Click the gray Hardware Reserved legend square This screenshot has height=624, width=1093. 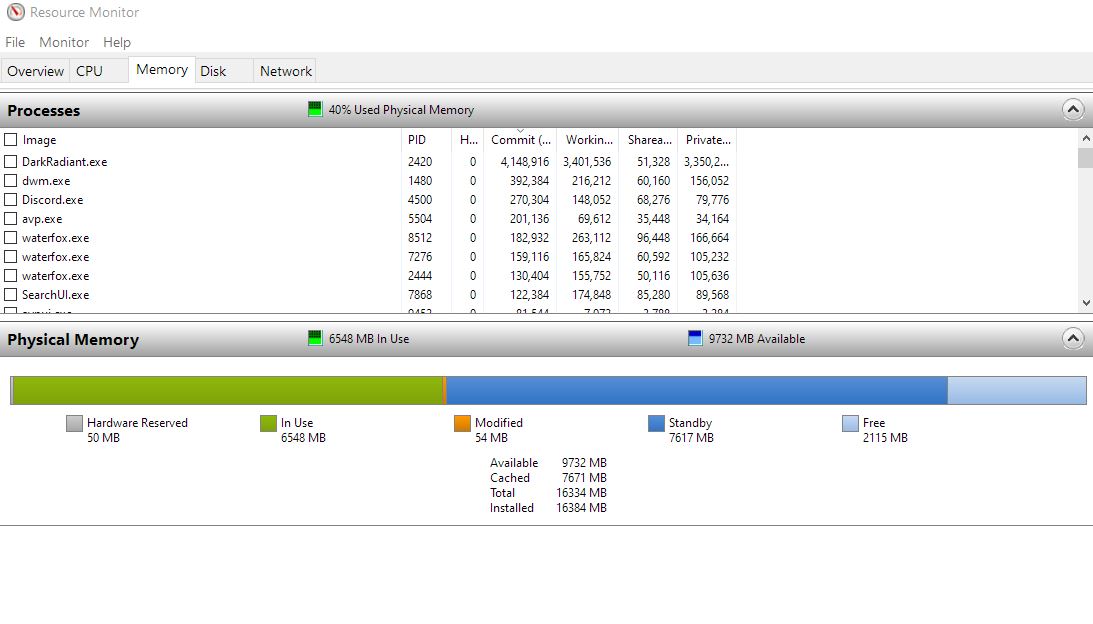(74, 423)
